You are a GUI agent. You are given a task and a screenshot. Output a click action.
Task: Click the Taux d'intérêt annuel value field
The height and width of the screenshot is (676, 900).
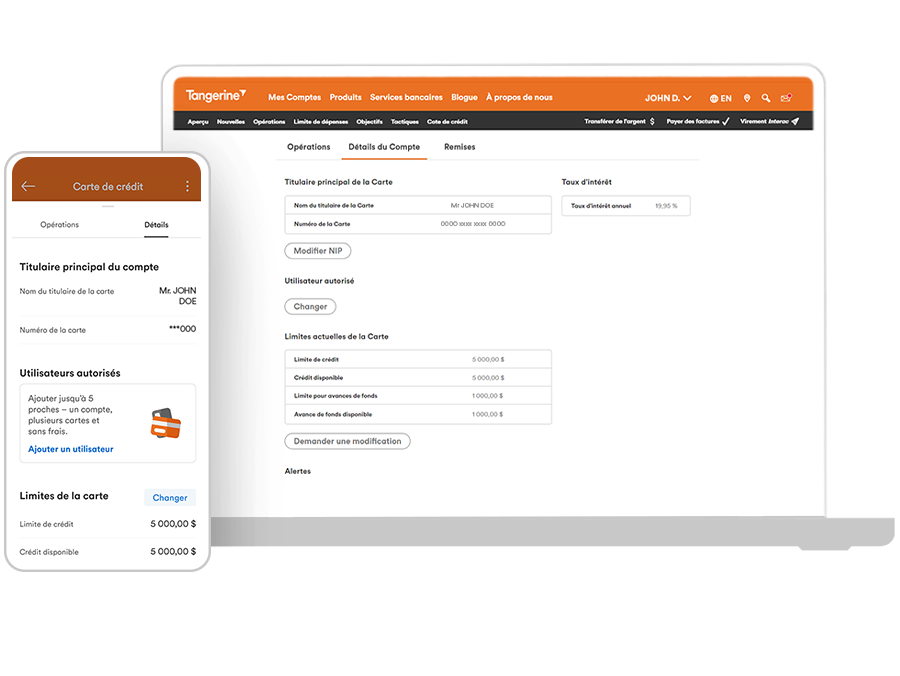tap(626, 204)
